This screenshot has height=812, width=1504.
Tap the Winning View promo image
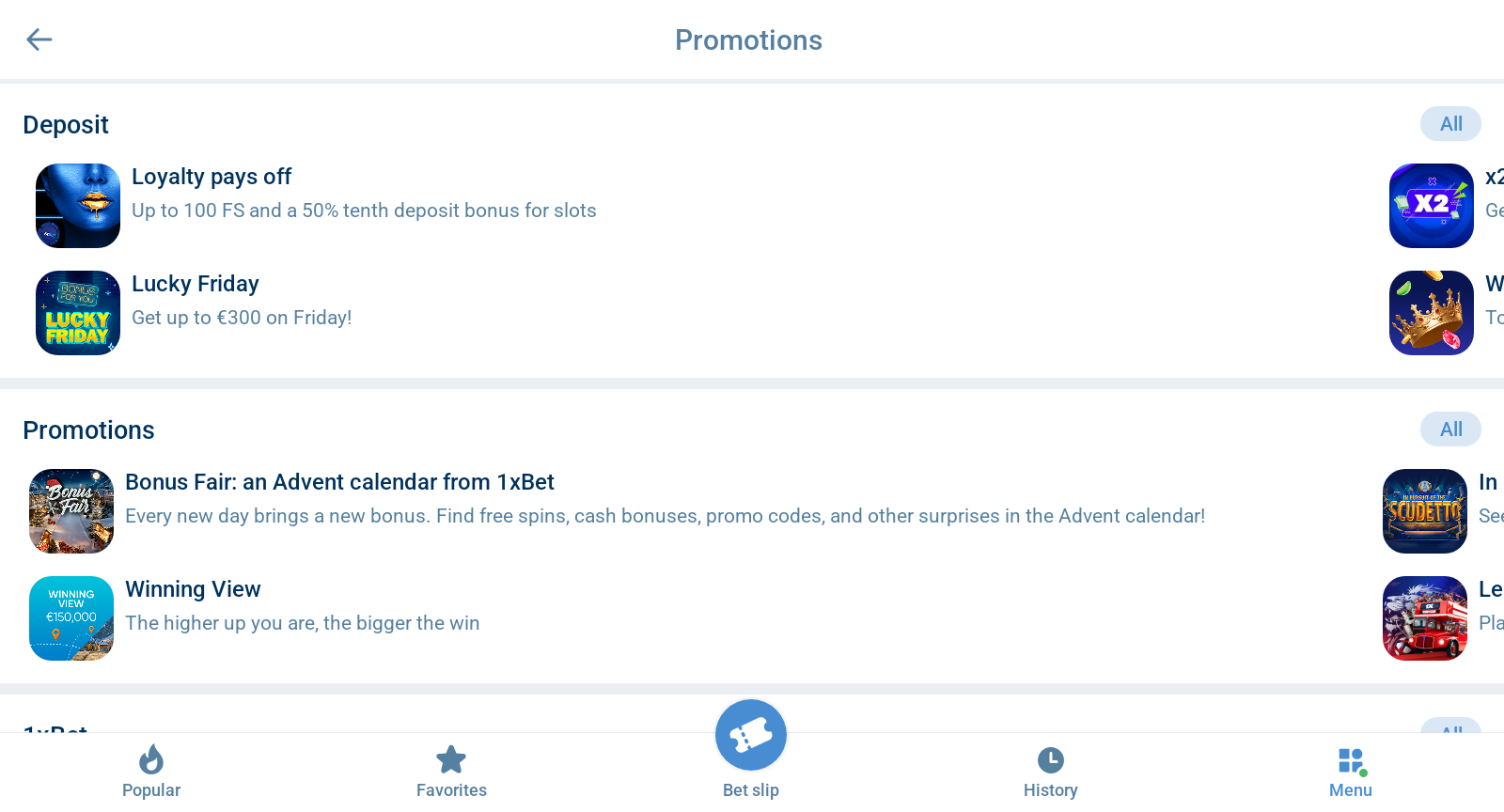coord(71,618)
